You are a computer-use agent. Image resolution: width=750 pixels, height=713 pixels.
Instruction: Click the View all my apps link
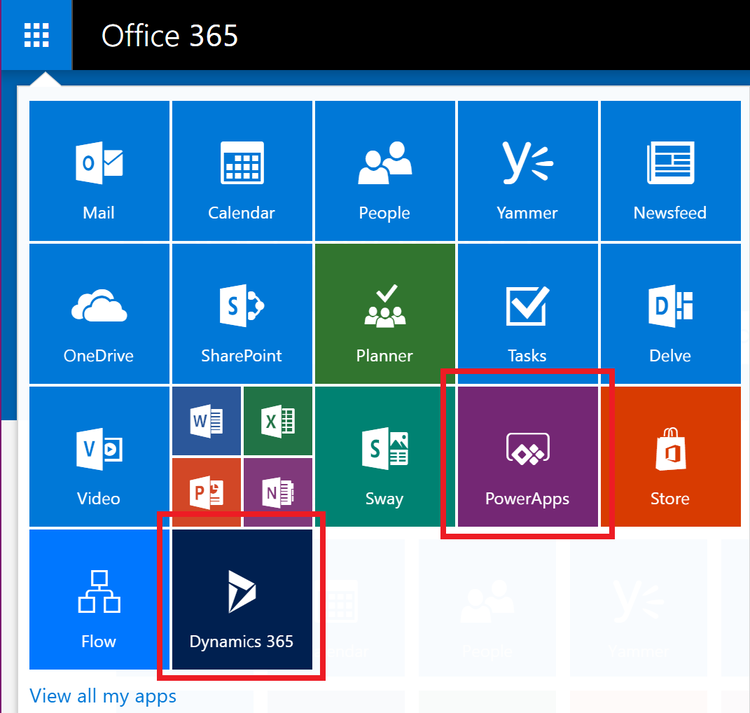tap(103, 696)
